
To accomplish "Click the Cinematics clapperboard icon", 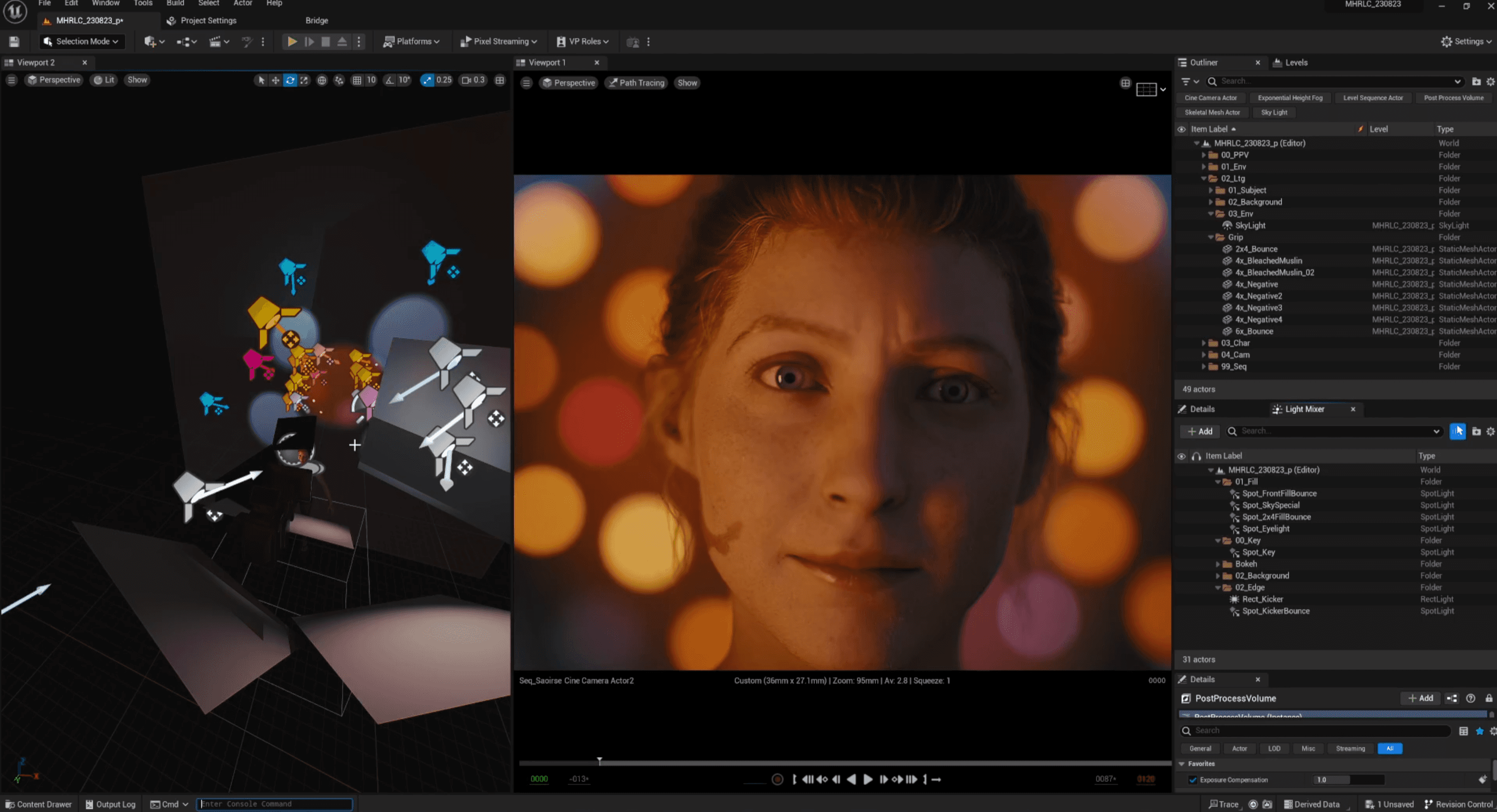I will point(216,41).
